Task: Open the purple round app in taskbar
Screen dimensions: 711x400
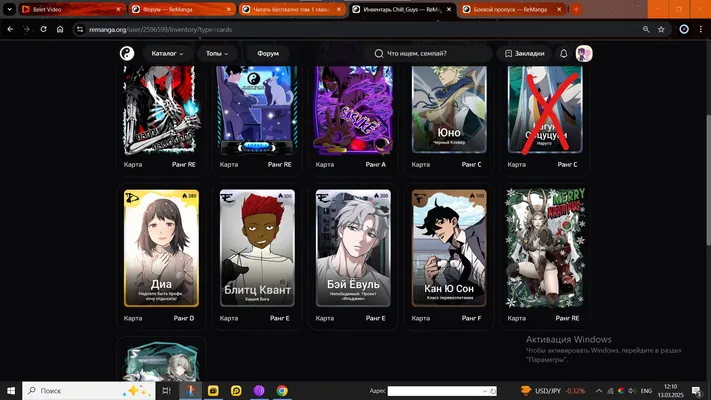Action: click(259, 390)
